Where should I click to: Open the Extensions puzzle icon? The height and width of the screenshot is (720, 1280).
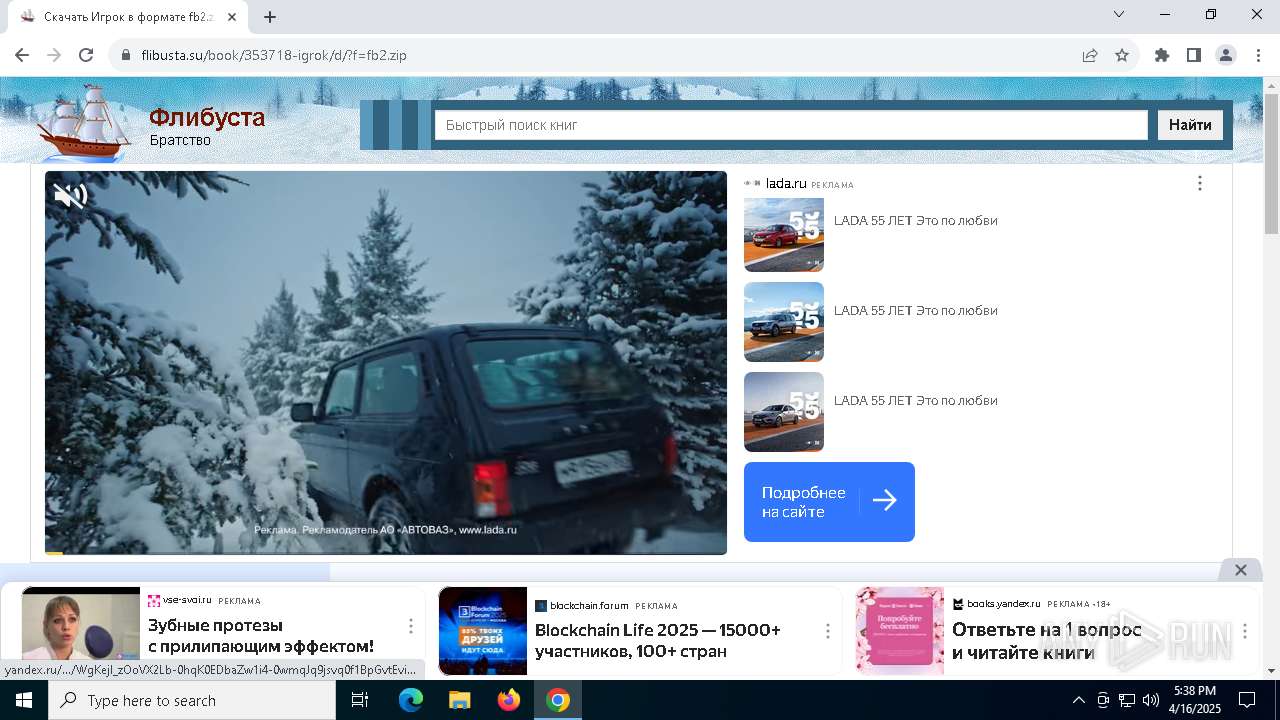[1162, 55]
